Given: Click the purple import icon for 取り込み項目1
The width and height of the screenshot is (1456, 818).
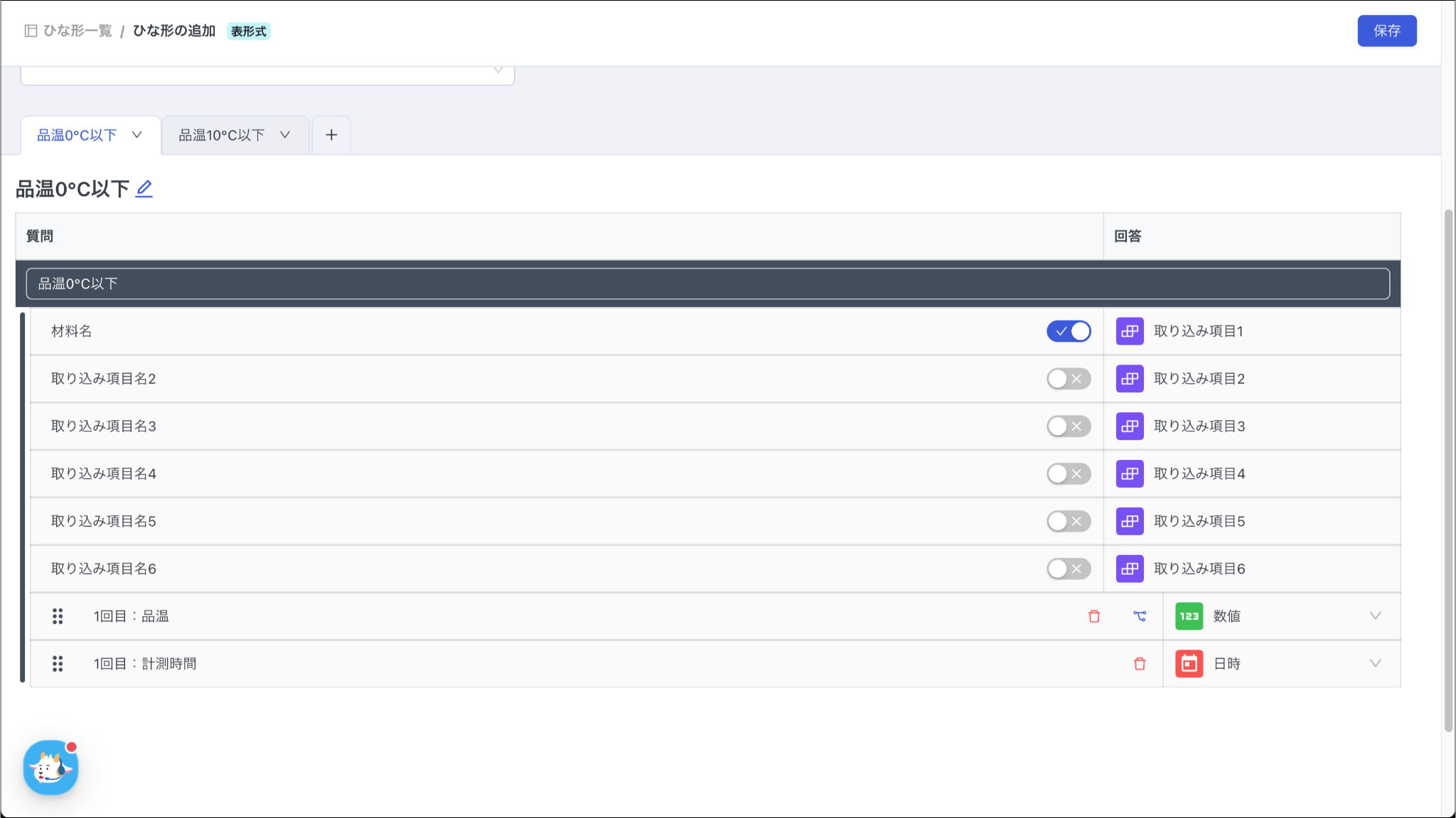Looking at the screenshot, I should [1130, 331].
